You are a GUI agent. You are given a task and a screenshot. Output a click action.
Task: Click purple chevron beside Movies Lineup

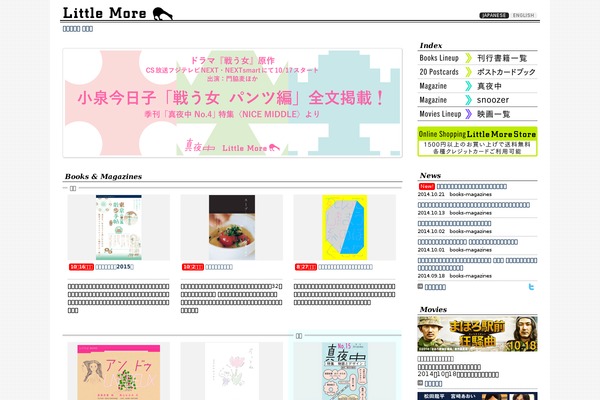468,114
